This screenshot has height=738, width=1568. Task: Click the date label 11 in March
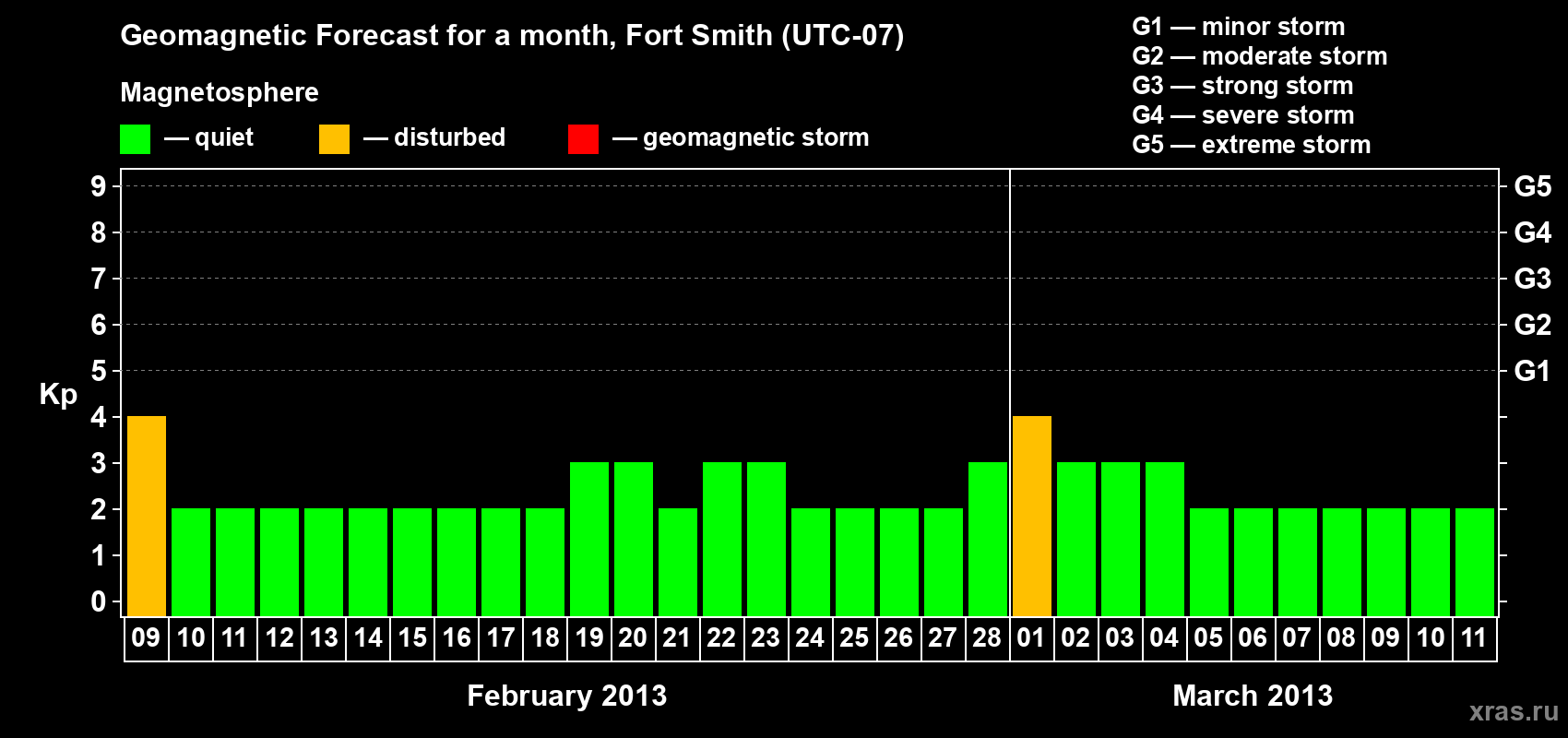point(1474,637)
